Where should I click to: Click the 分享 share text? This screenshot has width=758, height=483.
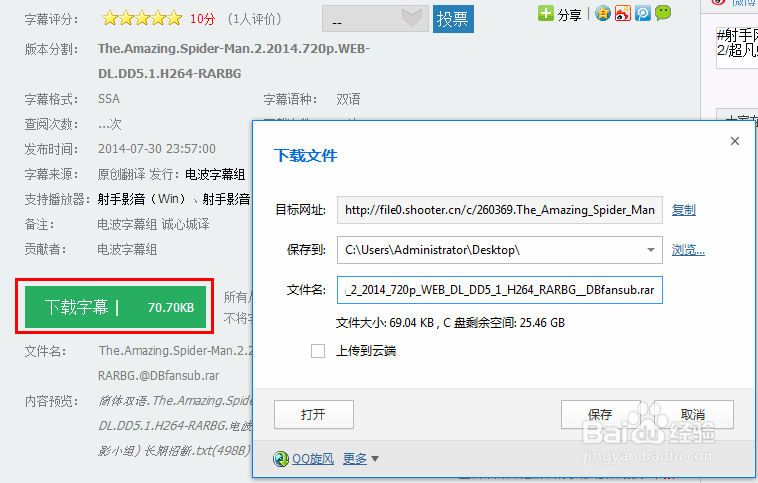pyautogui.click(x=569, y=15)
